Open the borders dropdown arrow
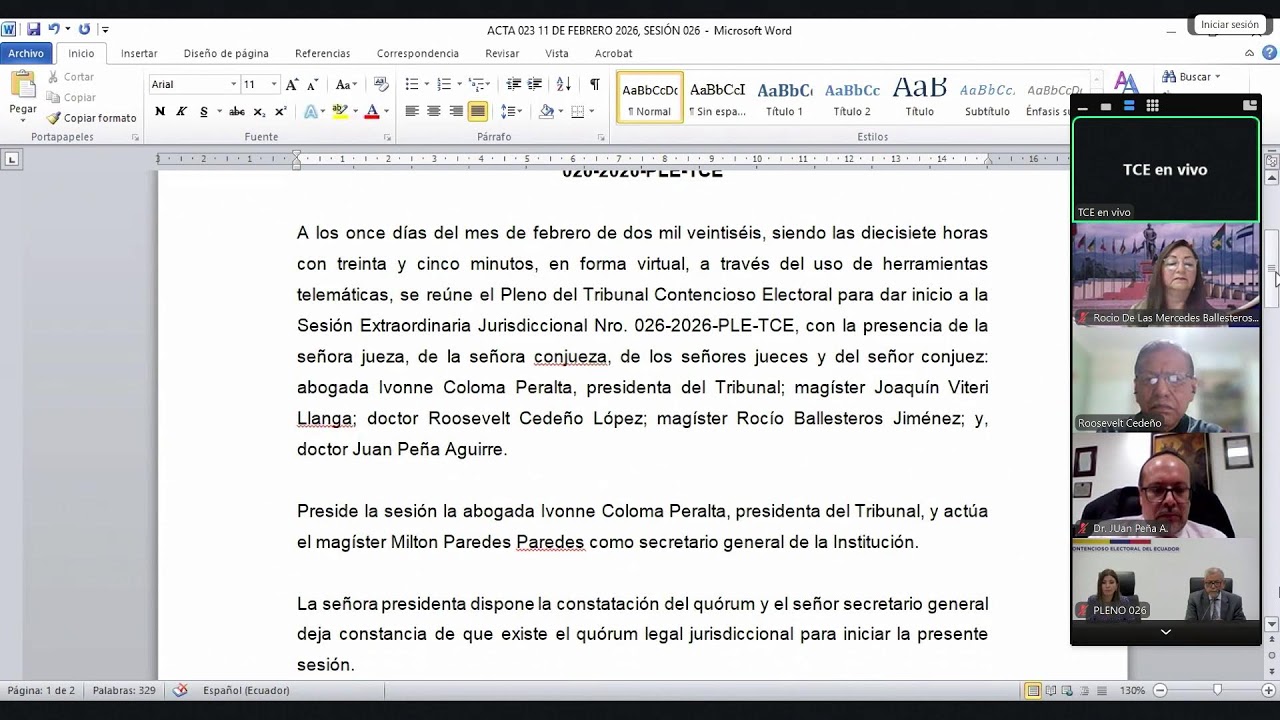This screenshot has width=1280, height=720. (591, 112)
